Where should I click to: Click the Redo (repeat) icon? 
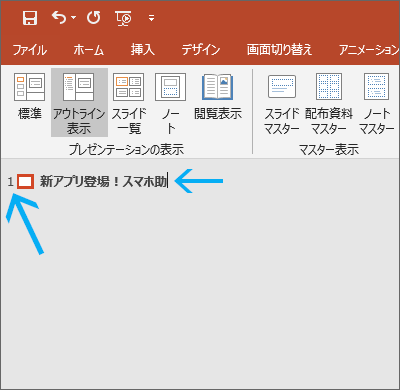(93, 17)
